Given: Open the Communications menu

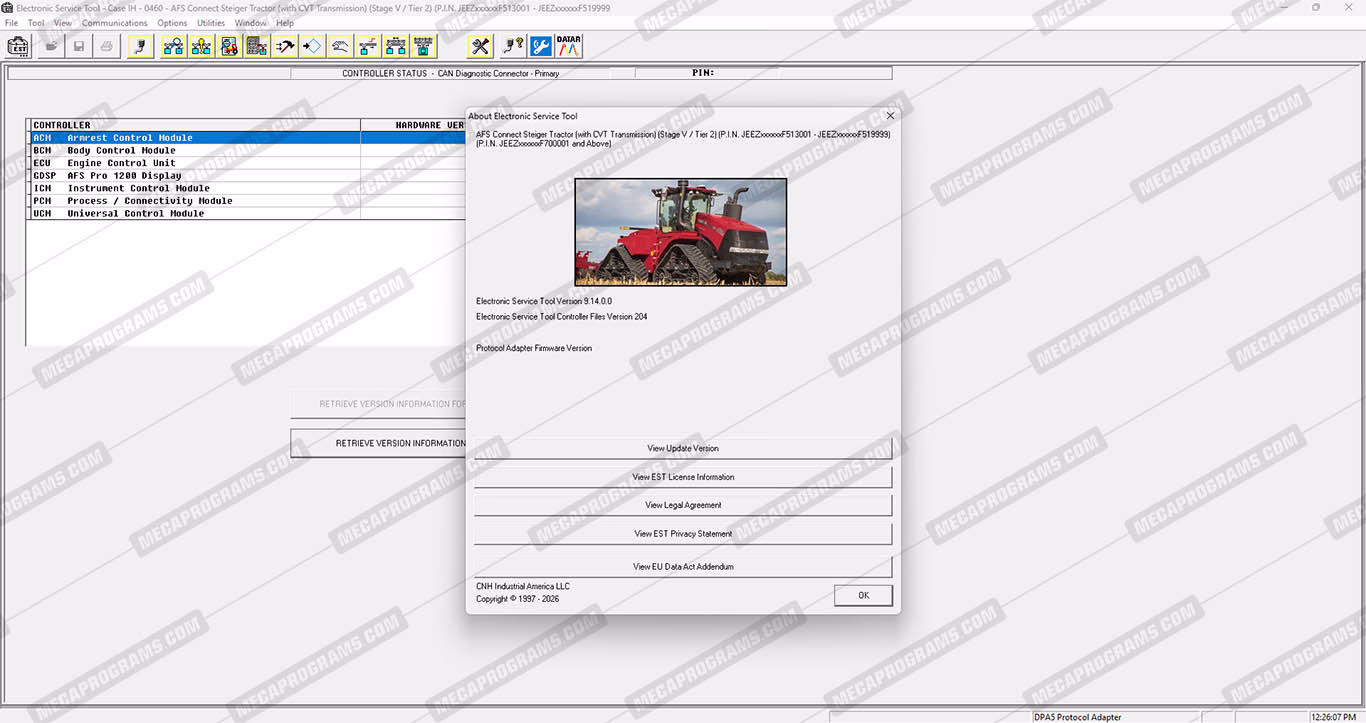Looking at the screenshot, I should pos(114,23).
